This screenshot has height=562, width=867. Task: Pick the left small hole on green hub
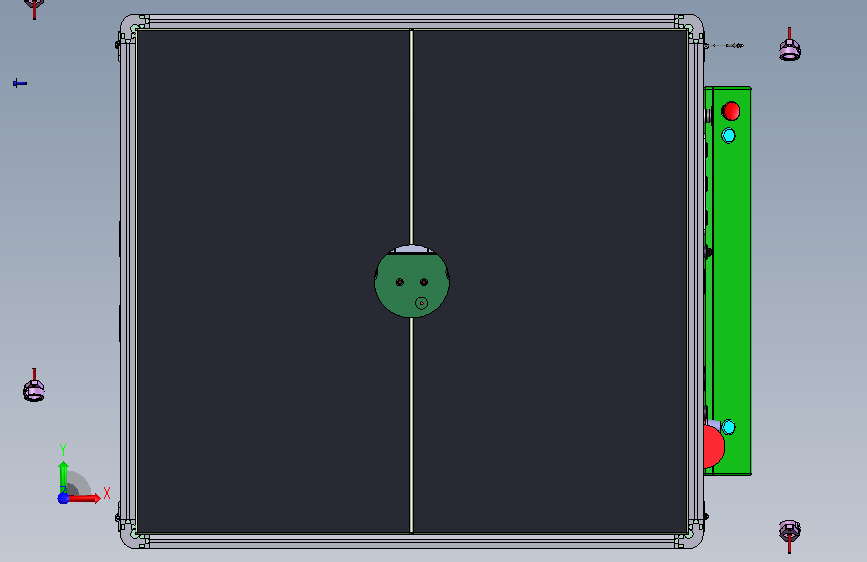(400, 282)
